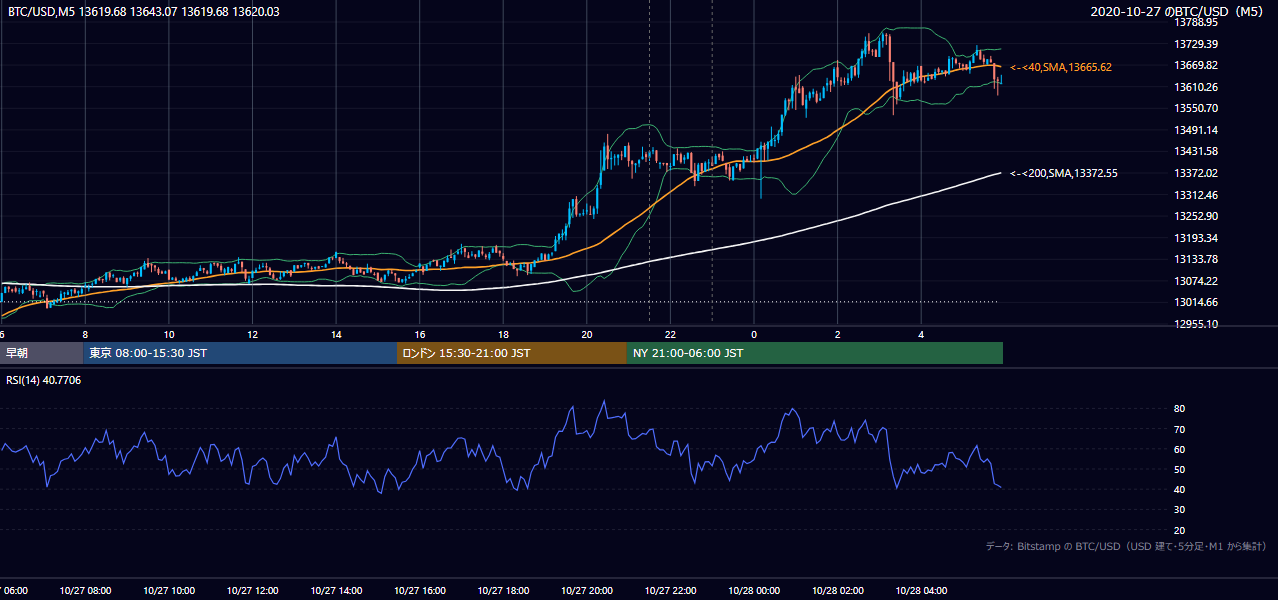Click the price axis value 13788.95
The width and height of the screenshot is (1278, 600).
(1196, 22)
